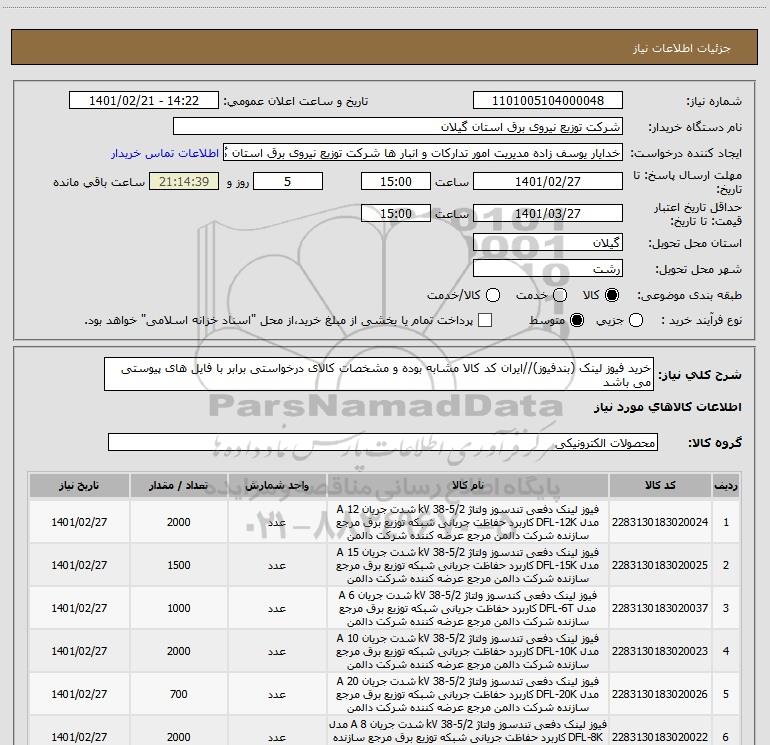This screenshot has height=745, width=770.
Task: Click item code 2283130183020024
Action: pos(660,523)
